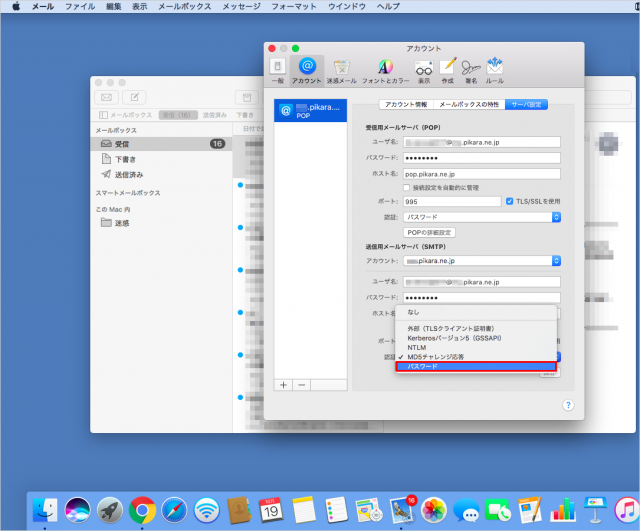Launch Siri from the Dock
Screen dimensions: 640x531
tap(78, 510)
